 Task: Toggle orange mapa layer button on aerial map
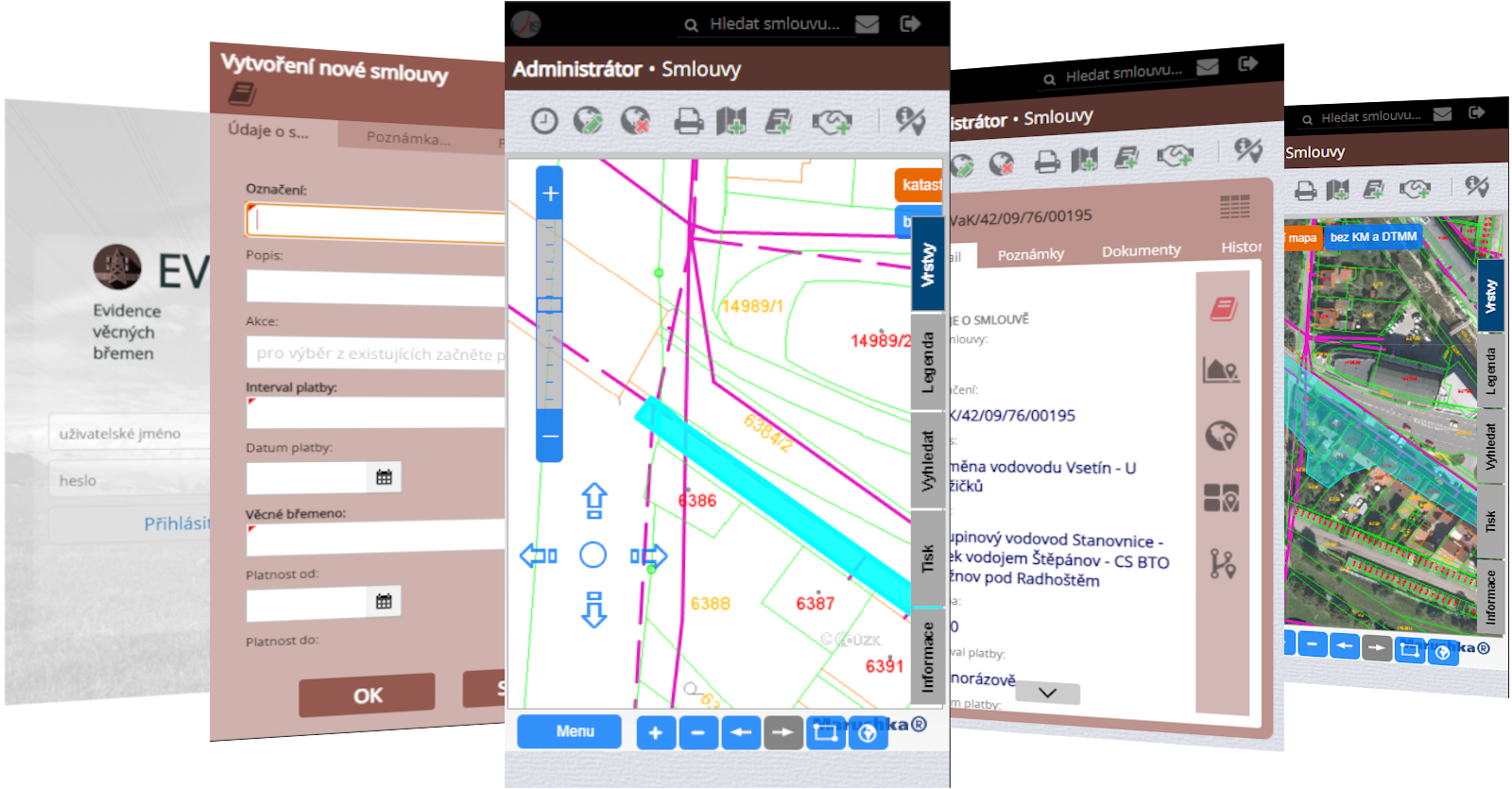click(x=1302, y=238)
